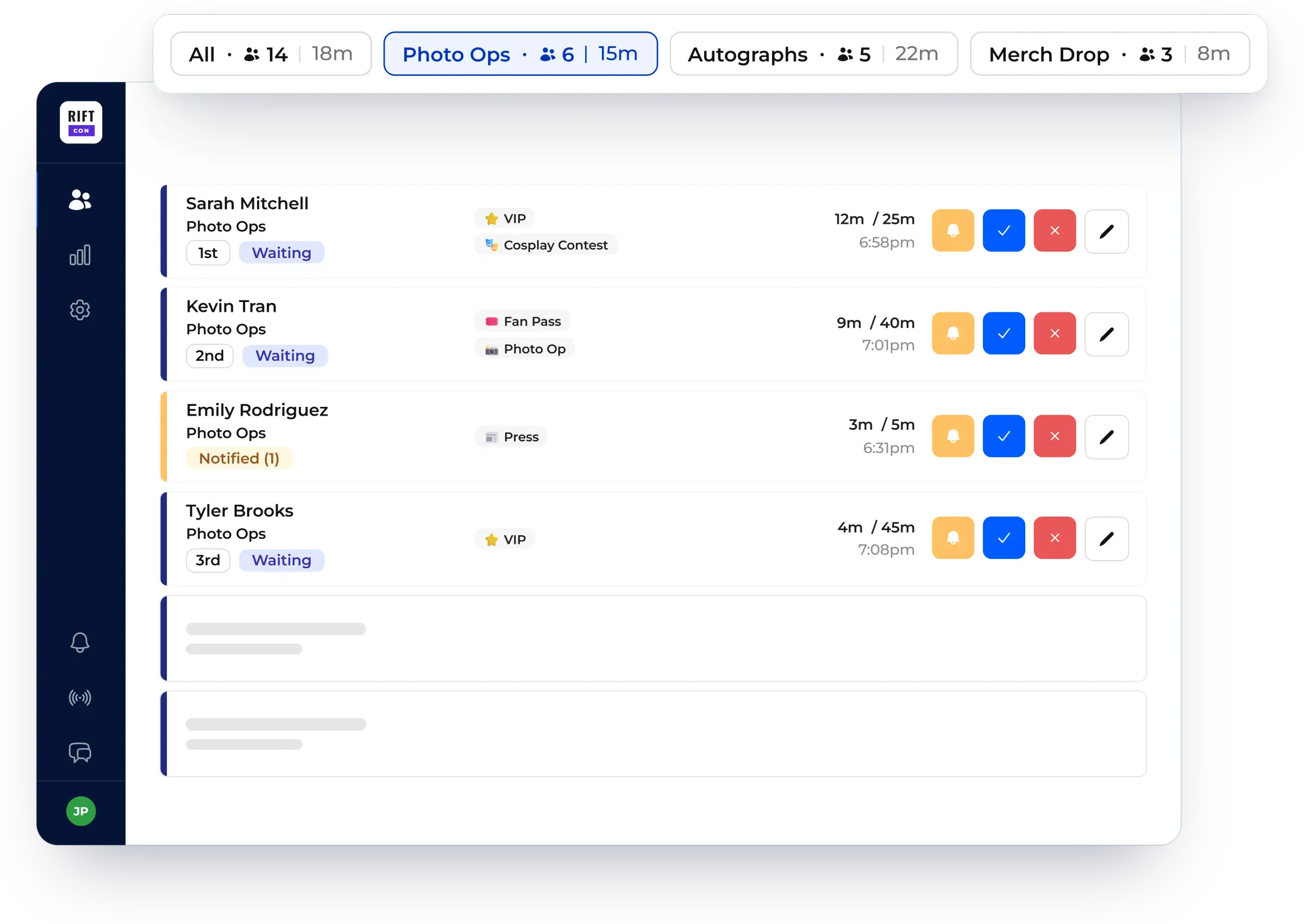Viewport: 1304px width, 924px height.
Task: Open the attendees people icon in sidebar
Action: [80, 200]
